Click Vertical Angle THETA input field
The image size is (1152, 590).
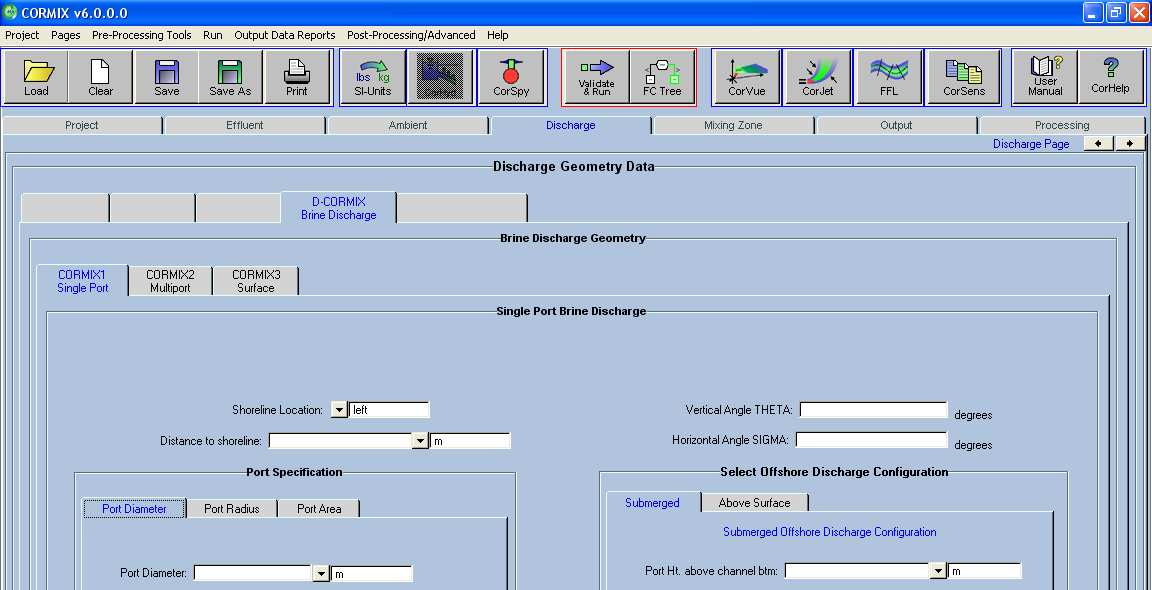[x=874, y=410]
